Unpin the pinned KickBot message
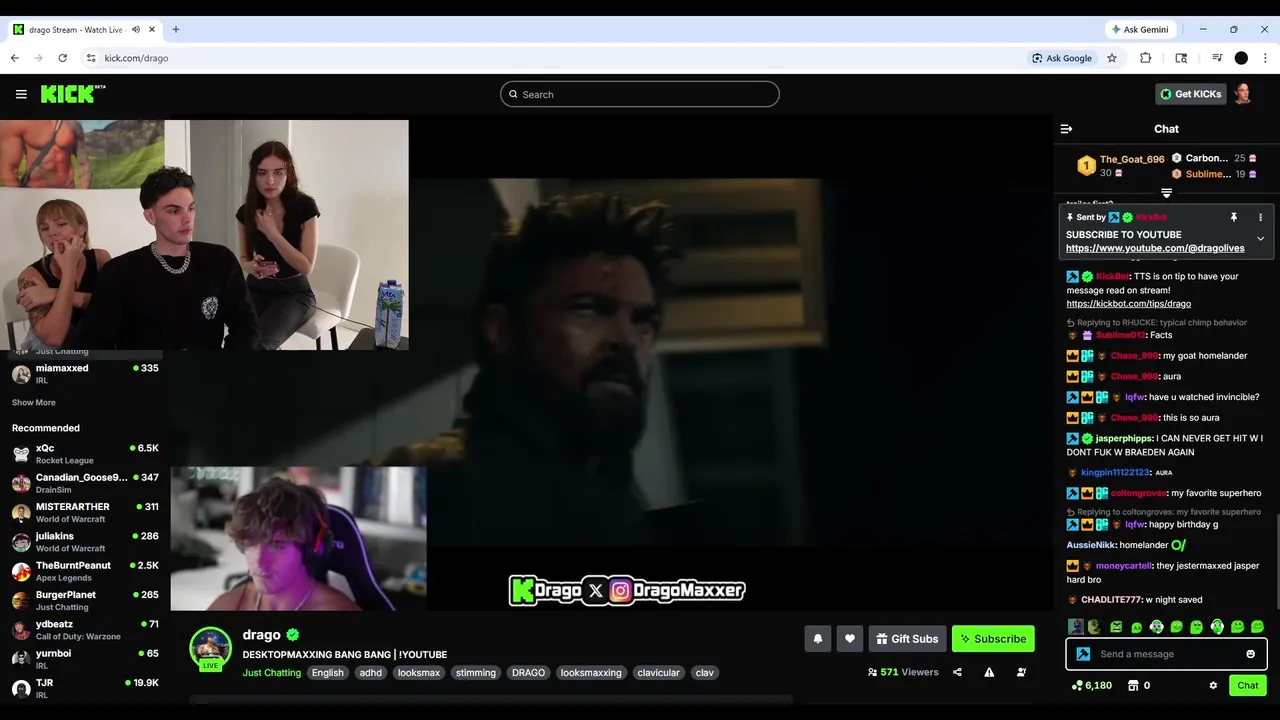This screenshot has width=1280, height=720. (x=1234, y=217)
